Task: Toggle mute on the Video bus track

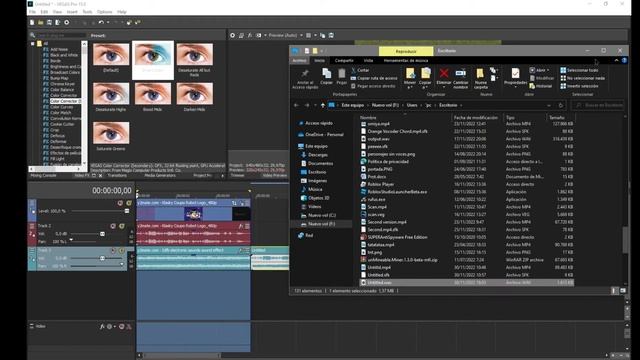Action: (121, 327)
